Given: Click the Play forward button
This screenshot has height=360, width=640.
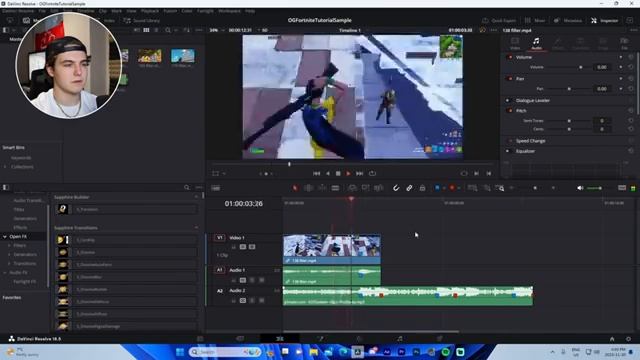Looking at the screenshot, I should coord(348,173).
